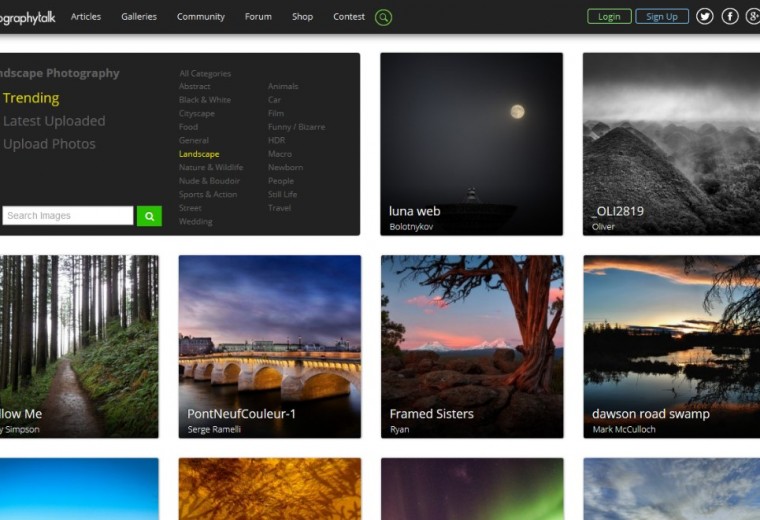
Task: Open the forest path photo by Simpson
Action: tap(79, 347)
